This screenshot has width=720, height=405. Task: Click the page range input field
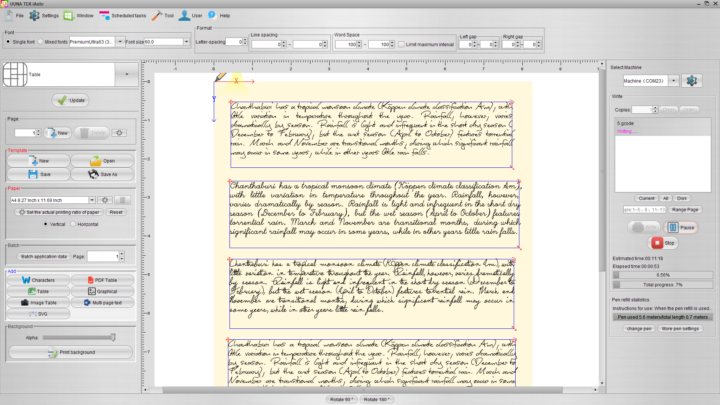[644, 210]
